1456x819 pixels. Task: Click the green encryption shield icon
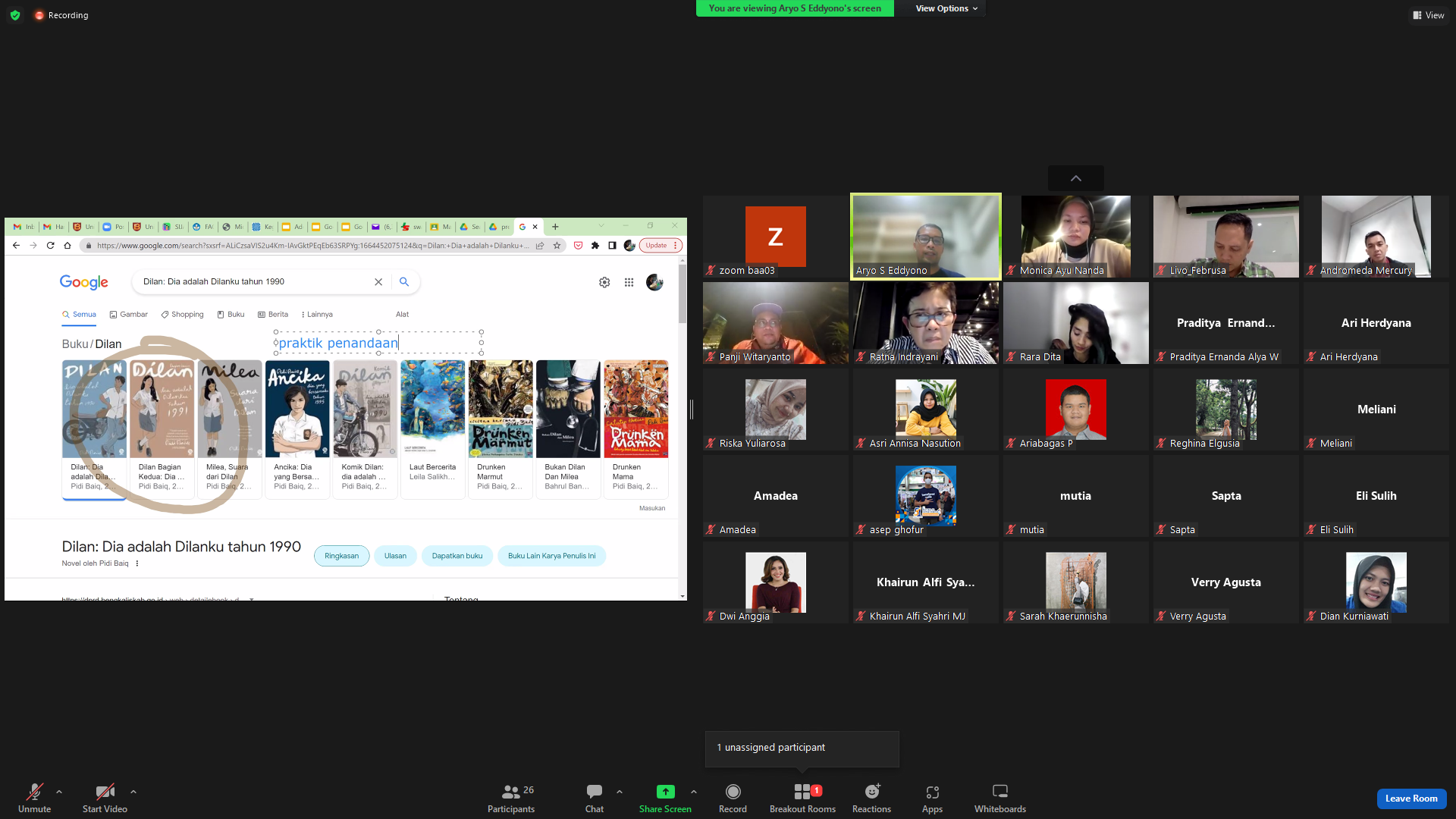15,15
